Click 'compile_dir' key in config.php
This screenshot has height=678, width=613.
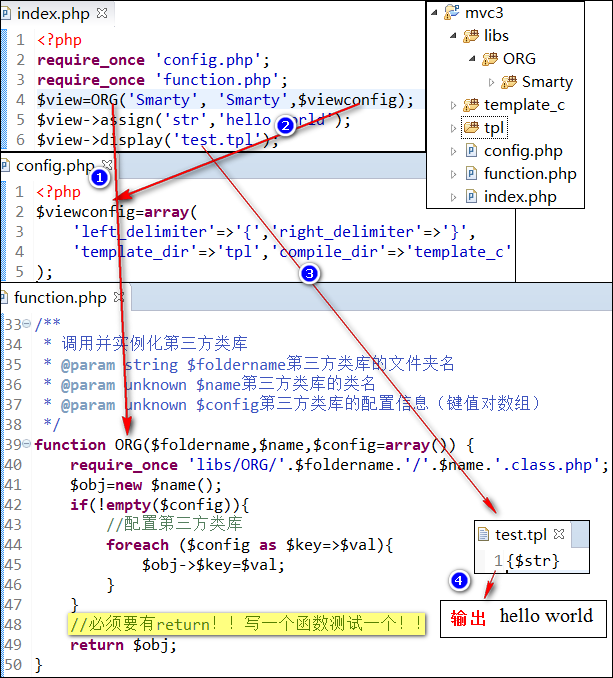pos(328,252)
